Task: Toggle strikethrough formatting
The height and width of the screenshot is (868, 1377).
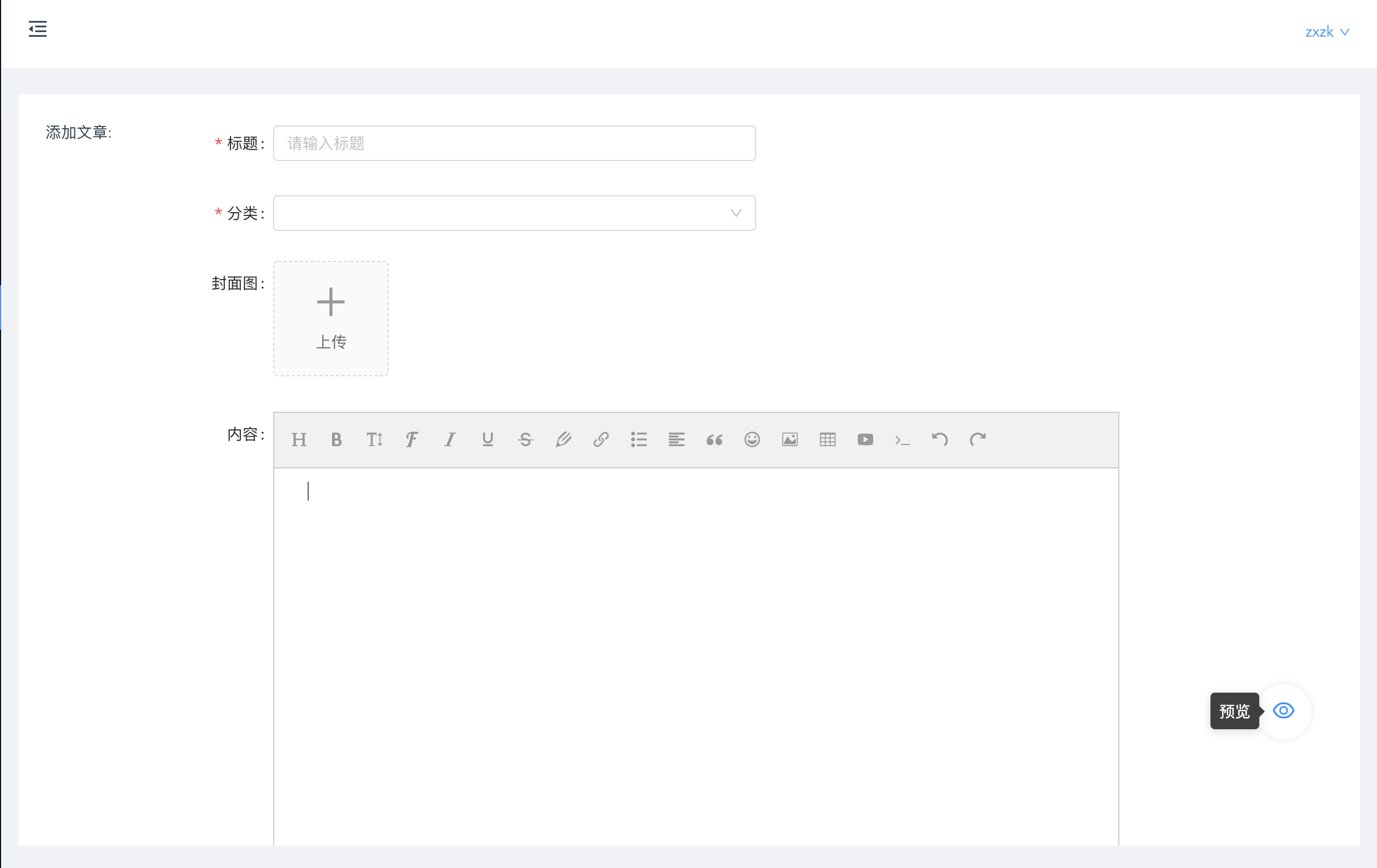Action: (525, 440)
